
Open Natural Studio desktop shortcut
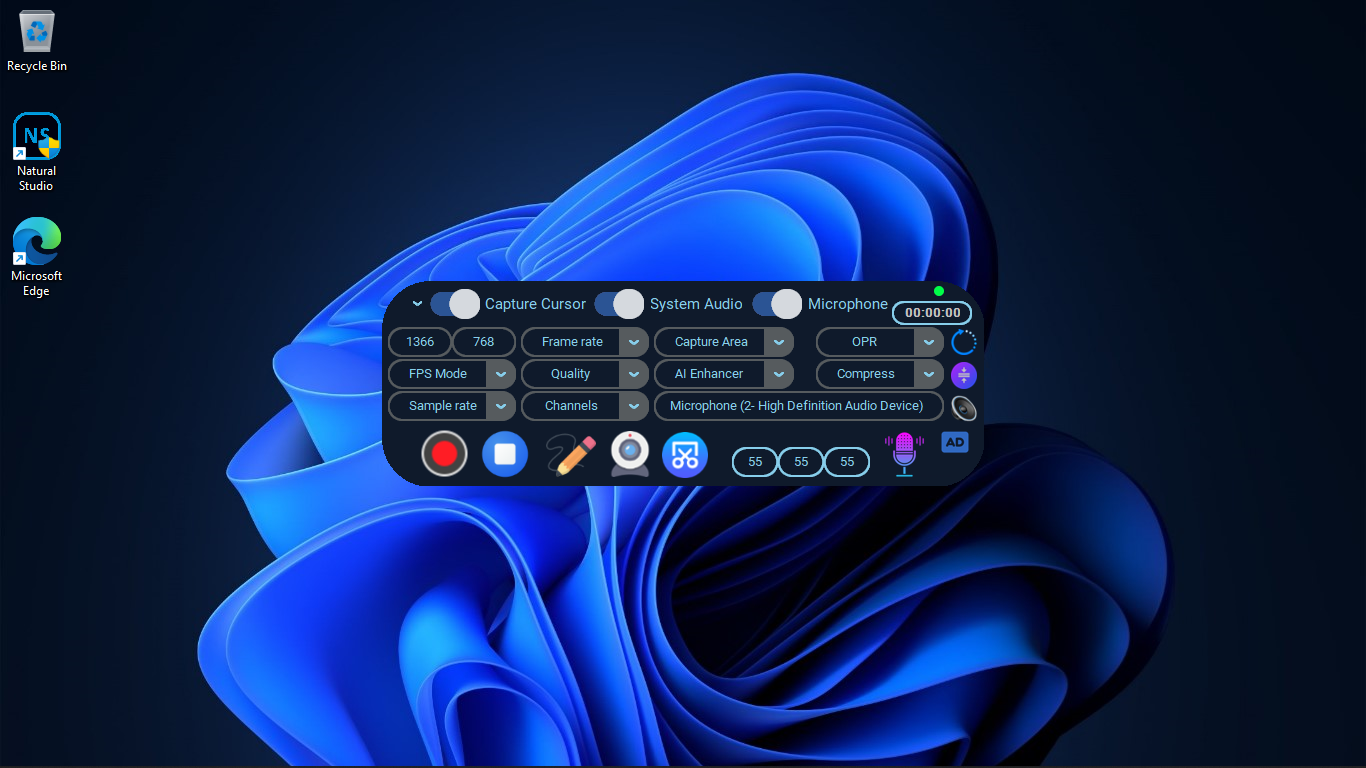[x=37, y=152]
